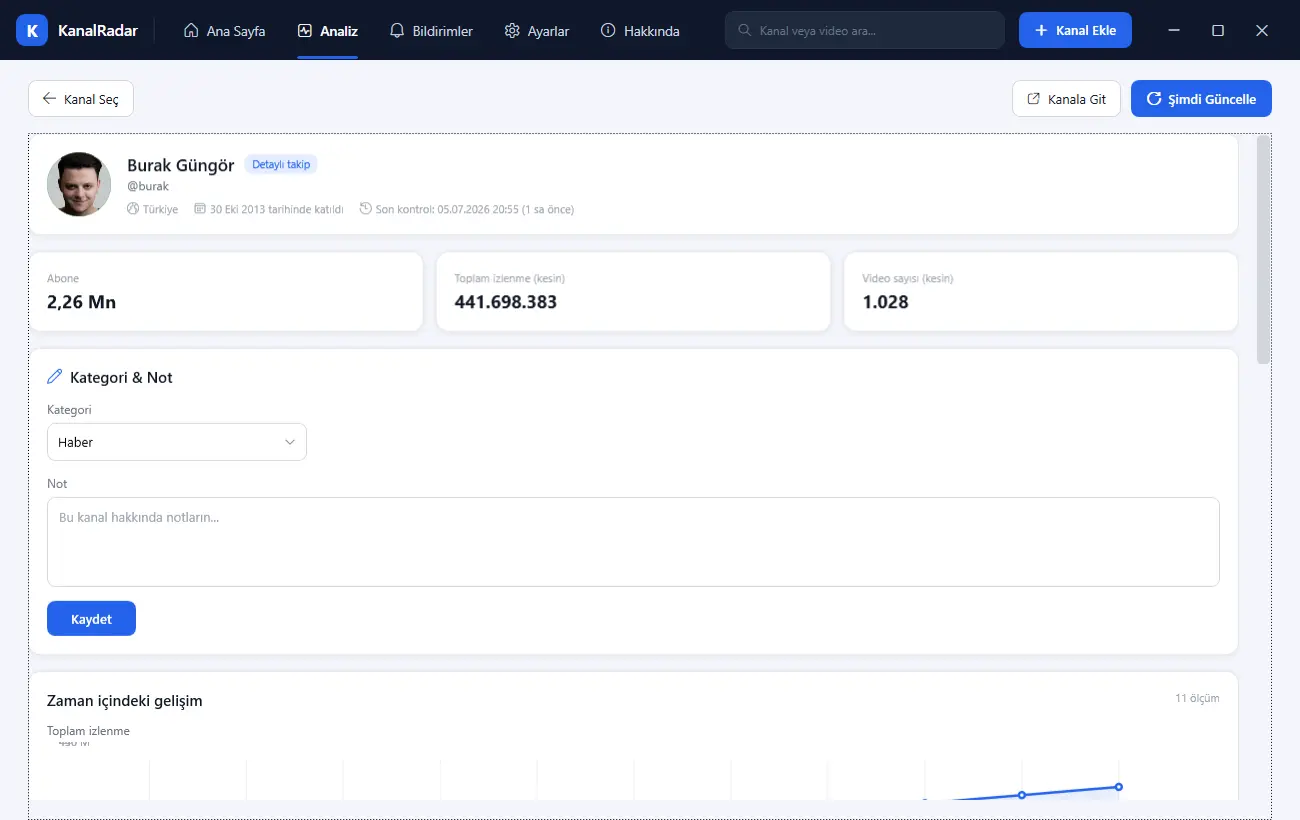Click Burak Güngör's profile avatar
This screenshot has height=820, width=1300.
click(79, 184)
